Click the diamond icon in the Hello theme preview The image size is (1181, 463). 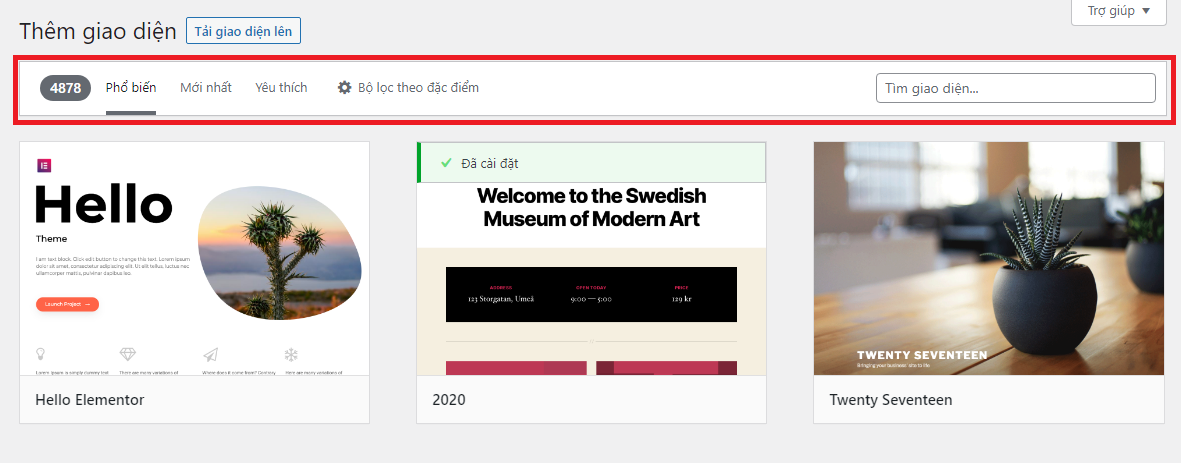(x=127, y=354)
